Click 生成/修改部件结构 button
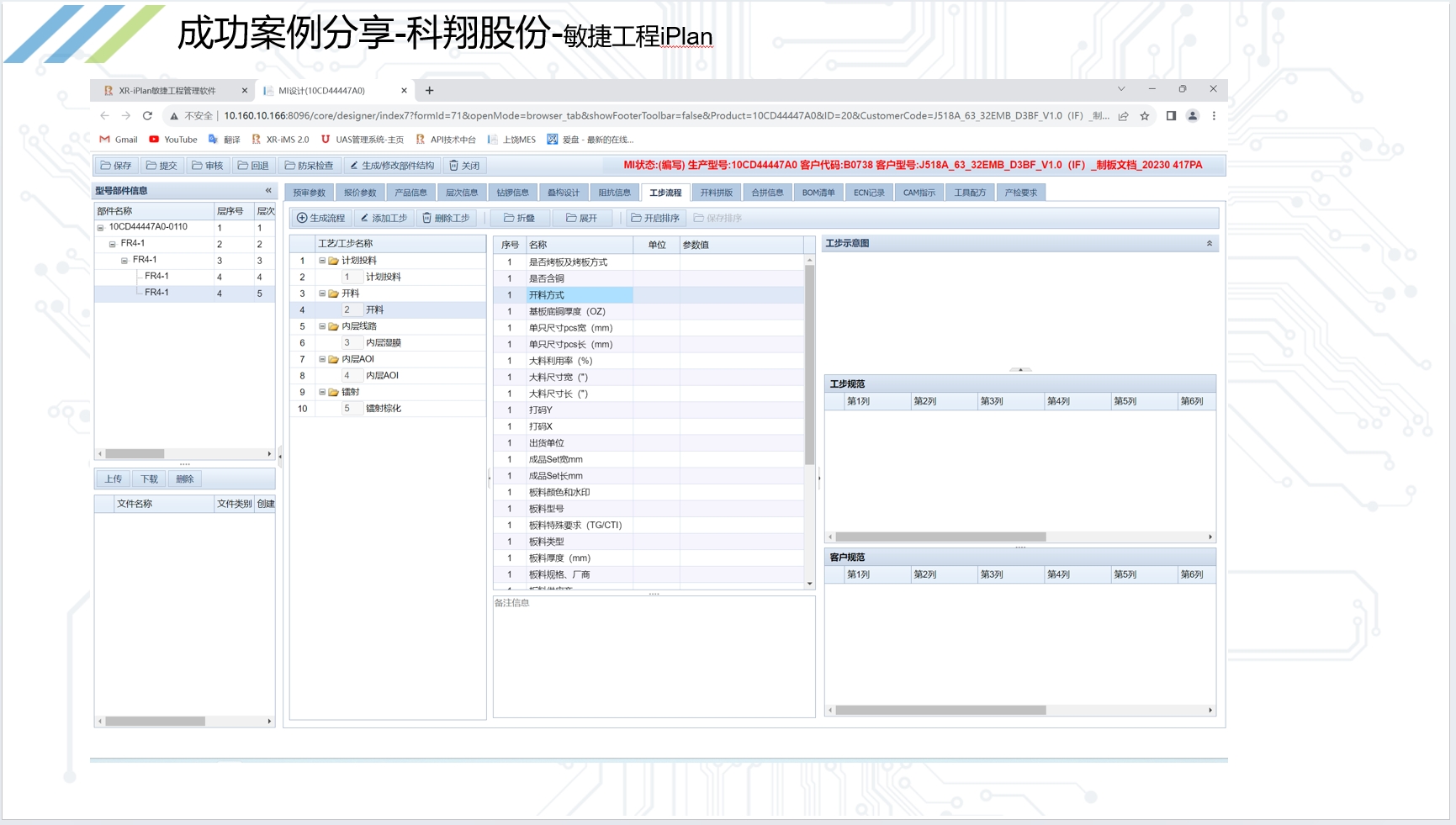Viewport: 1456px width, 825px height. click(392, 166)
